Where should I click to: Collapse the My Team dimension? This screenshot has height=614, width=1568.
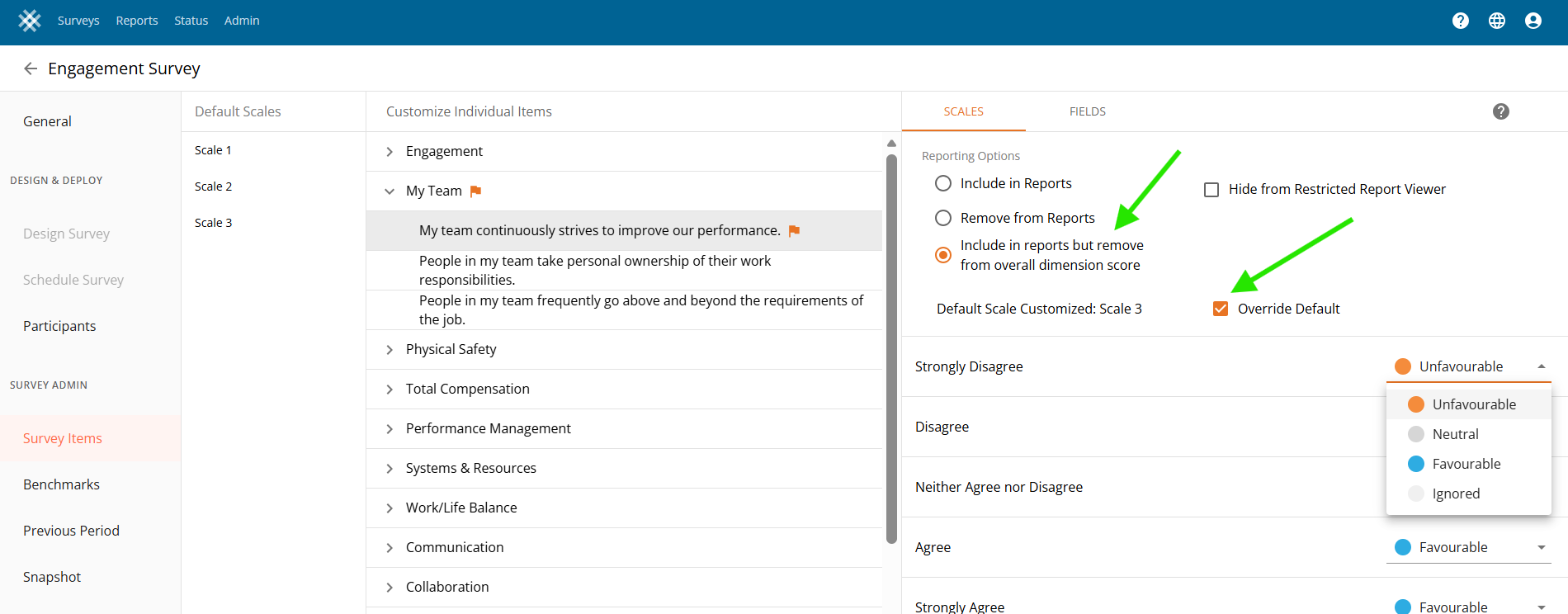pos(390,191)
